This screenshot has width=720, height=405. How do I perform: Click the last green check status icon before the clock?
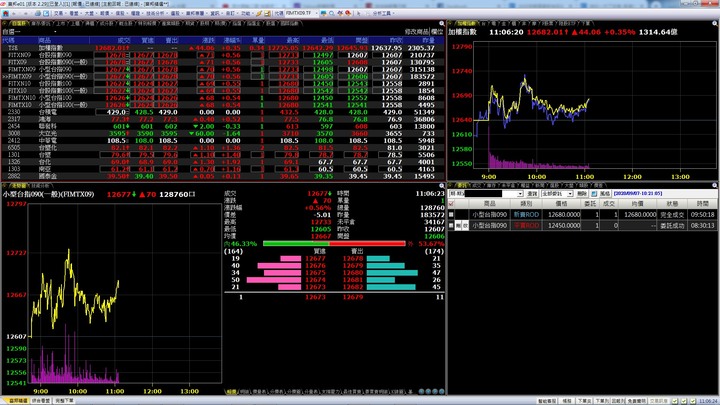692,401
